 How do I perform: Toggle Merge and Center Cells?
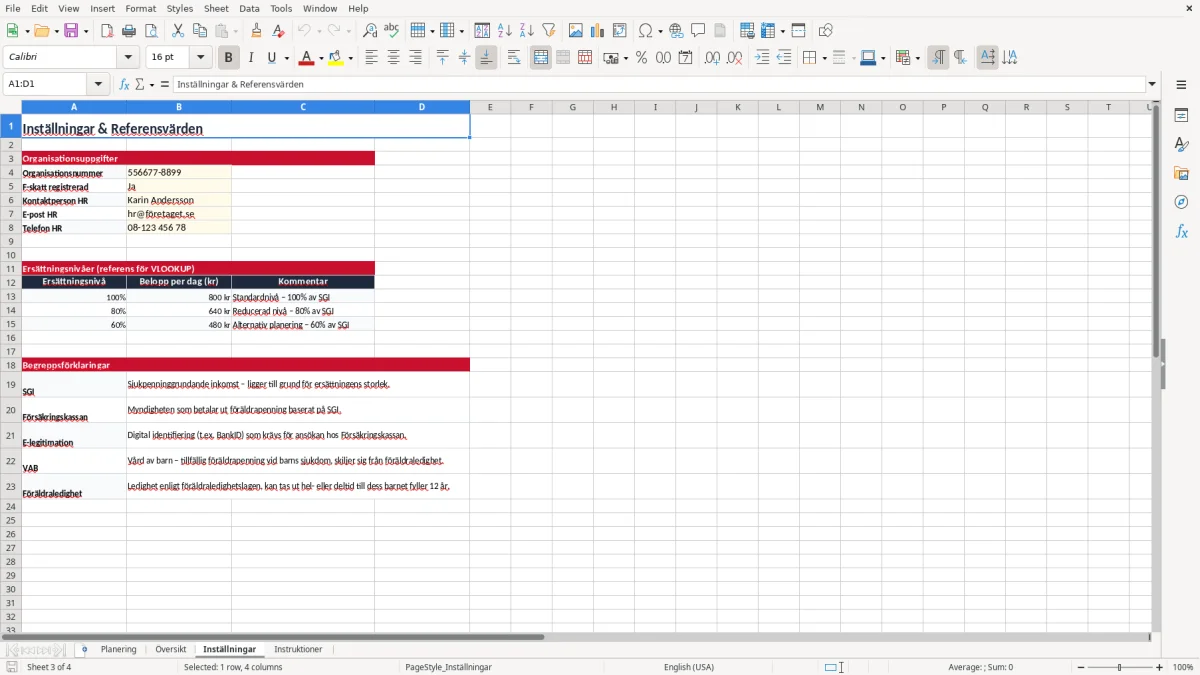click(x=541, y=58)
